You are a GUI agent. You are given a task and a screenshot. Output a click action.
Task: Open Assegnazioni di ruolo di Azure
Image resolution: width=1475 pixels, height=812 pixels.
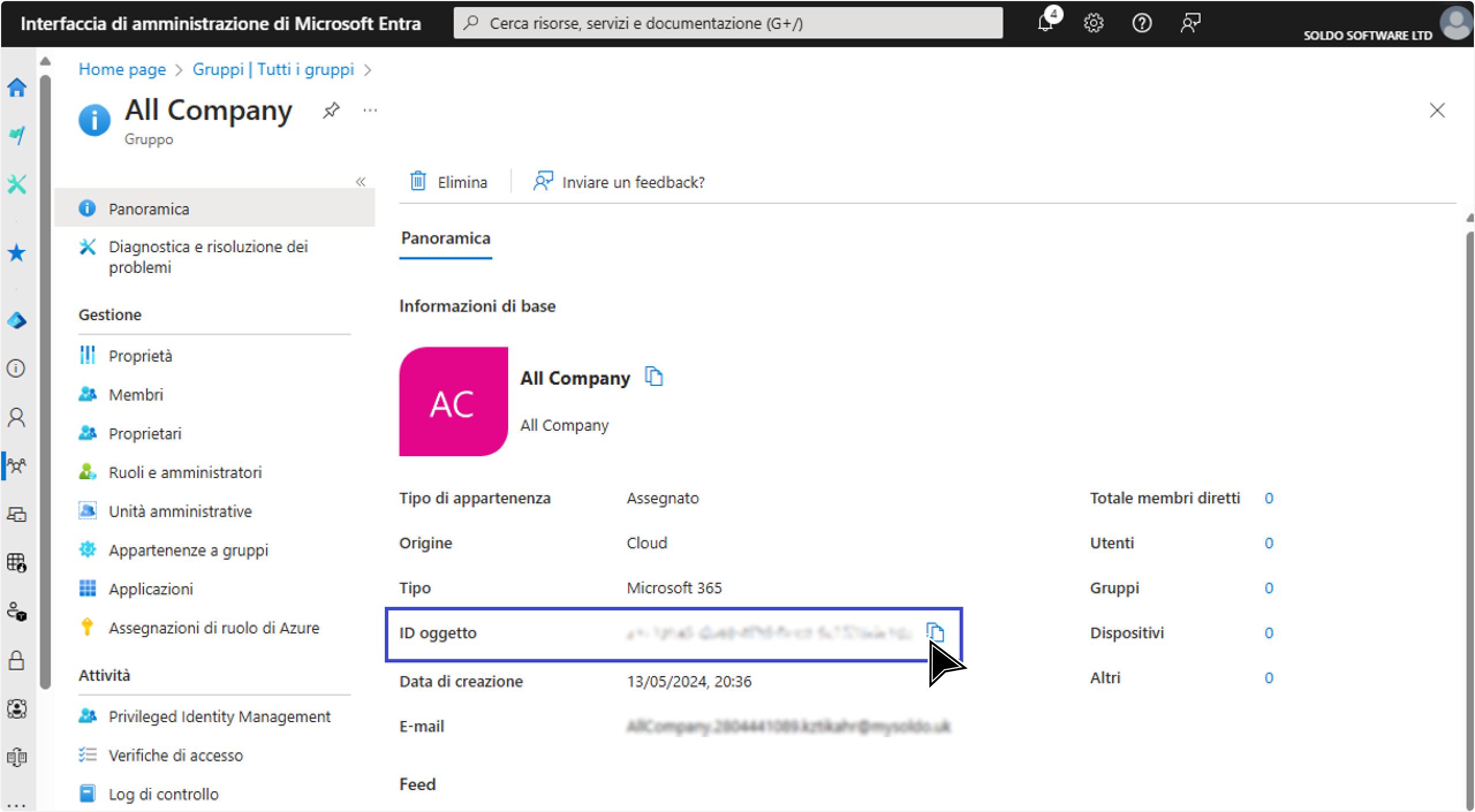click(214, 628)
